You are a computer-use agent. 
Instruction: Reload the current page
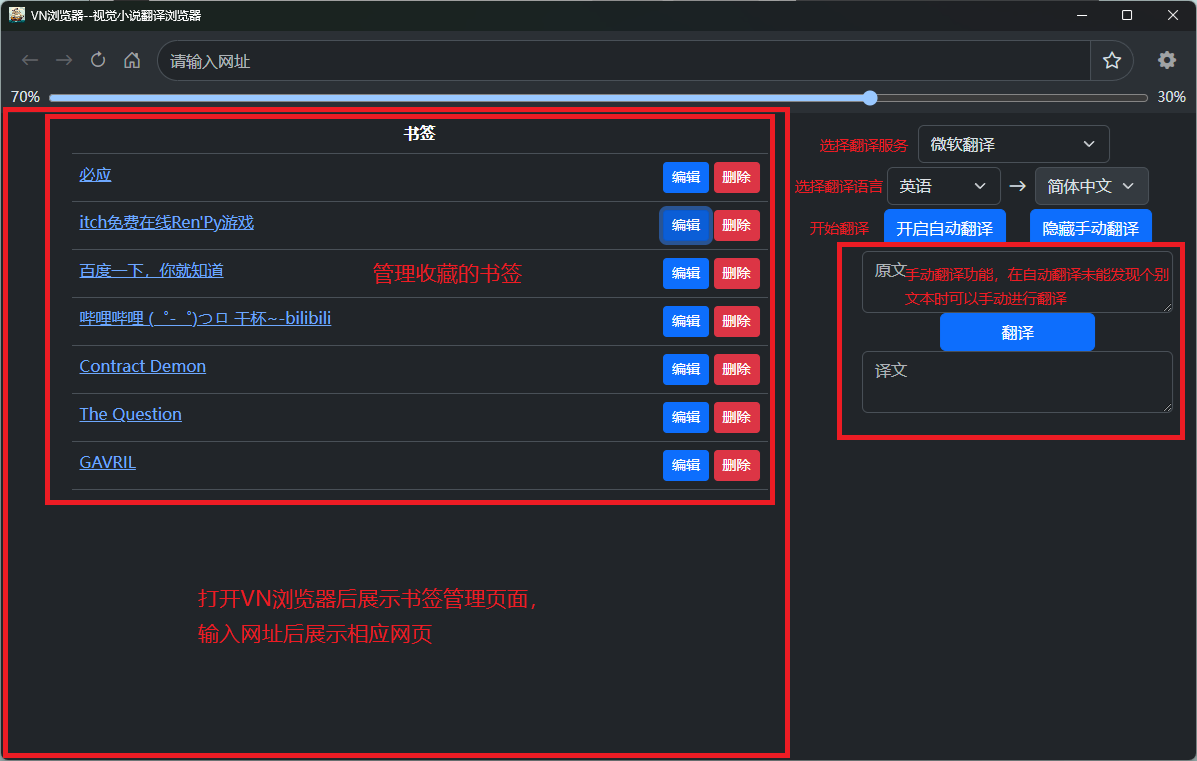point(97,60)
